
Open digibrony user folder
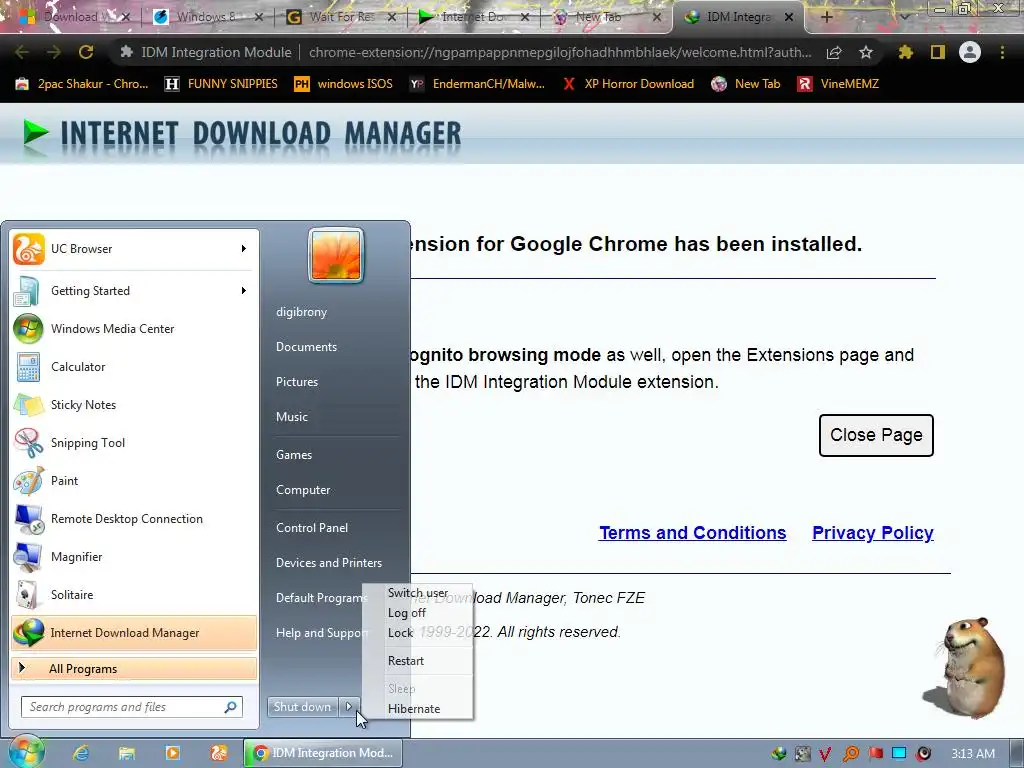click(x=301, y=312)
